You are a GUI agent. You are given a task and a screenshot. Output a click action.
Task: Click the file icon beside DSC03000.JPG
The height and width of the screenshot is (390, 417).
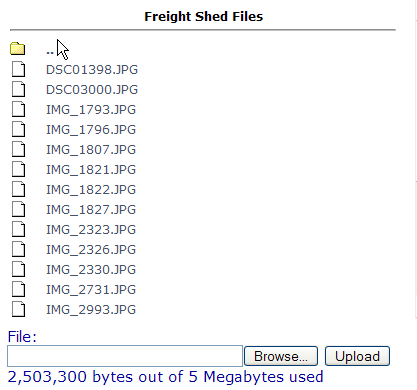[18, 89]
